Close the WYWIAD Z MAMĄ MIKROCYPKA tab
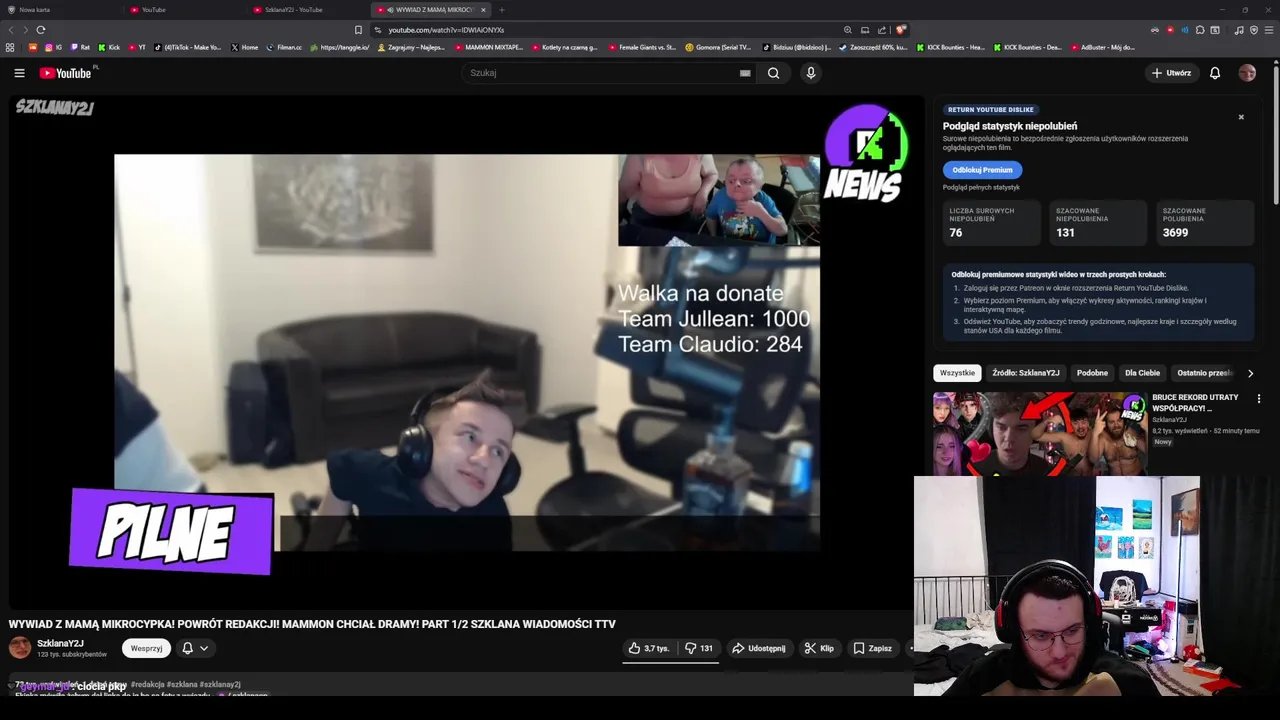This screenshot has height=720, width=1280. tap(483, 10)
